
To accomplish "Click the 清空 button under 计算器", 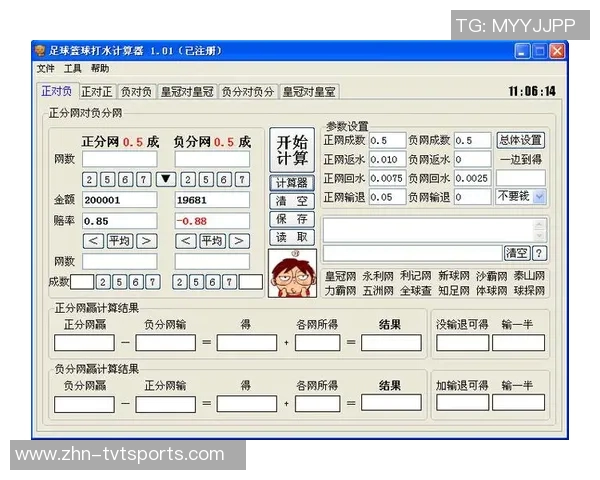I will point(292,201).
